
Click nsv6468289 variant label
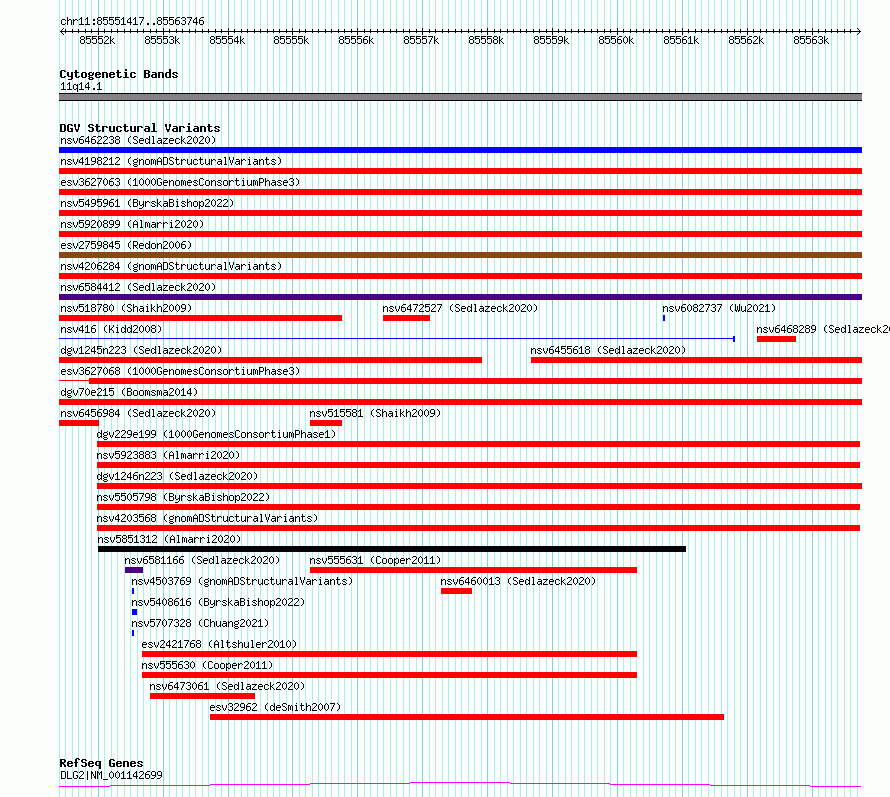[822, 329]
